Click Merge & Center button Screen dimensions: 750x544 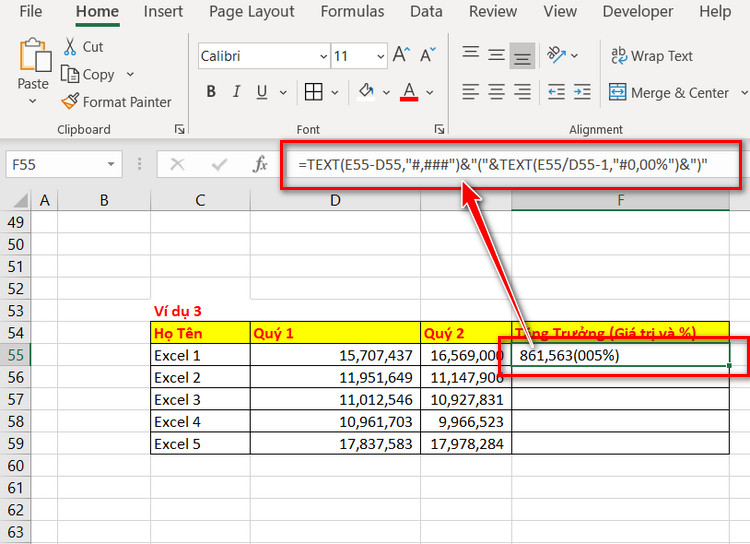669,92
